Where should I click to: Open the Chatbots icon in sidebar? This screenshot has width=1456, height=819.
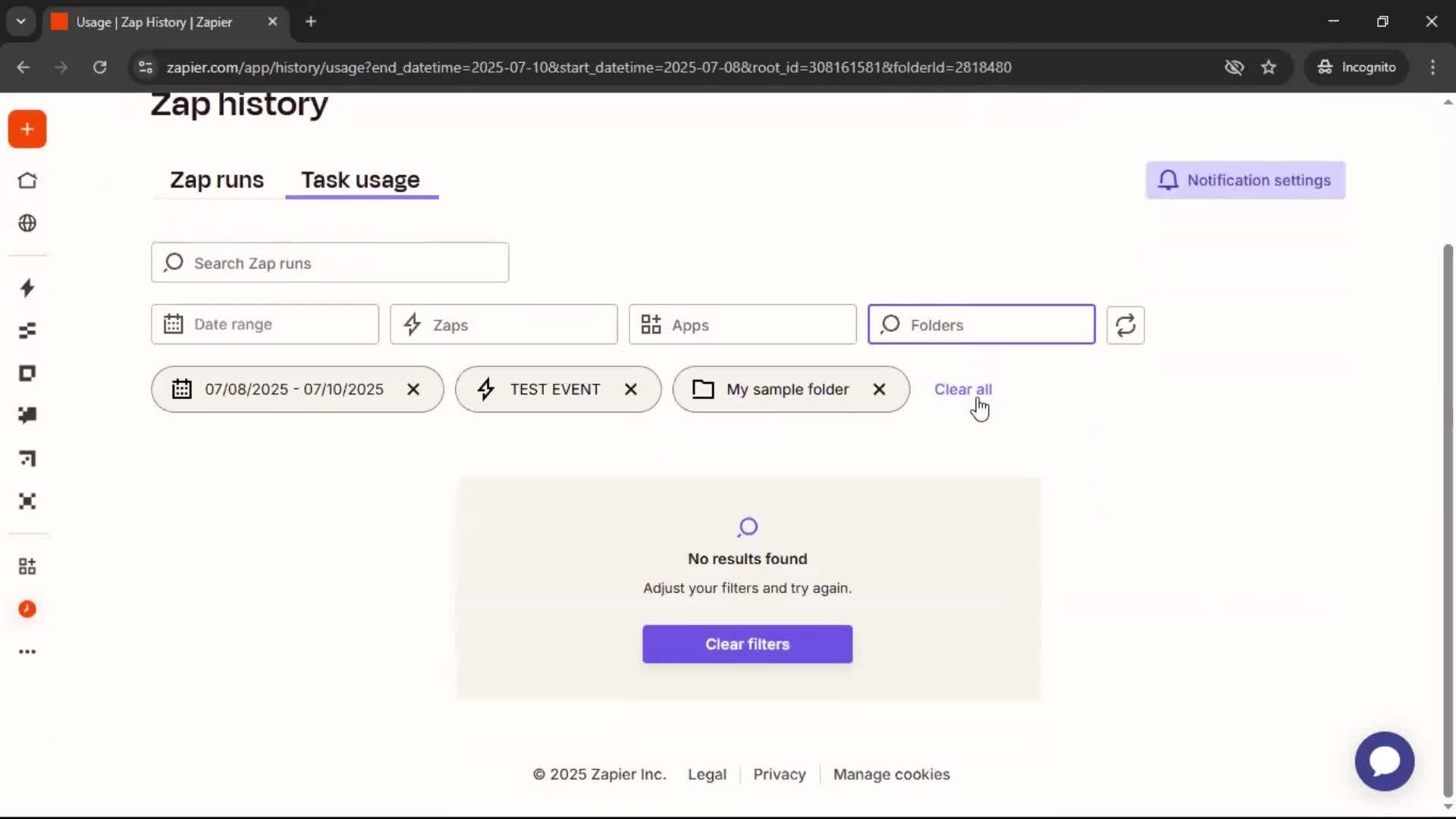coord(27,416)
